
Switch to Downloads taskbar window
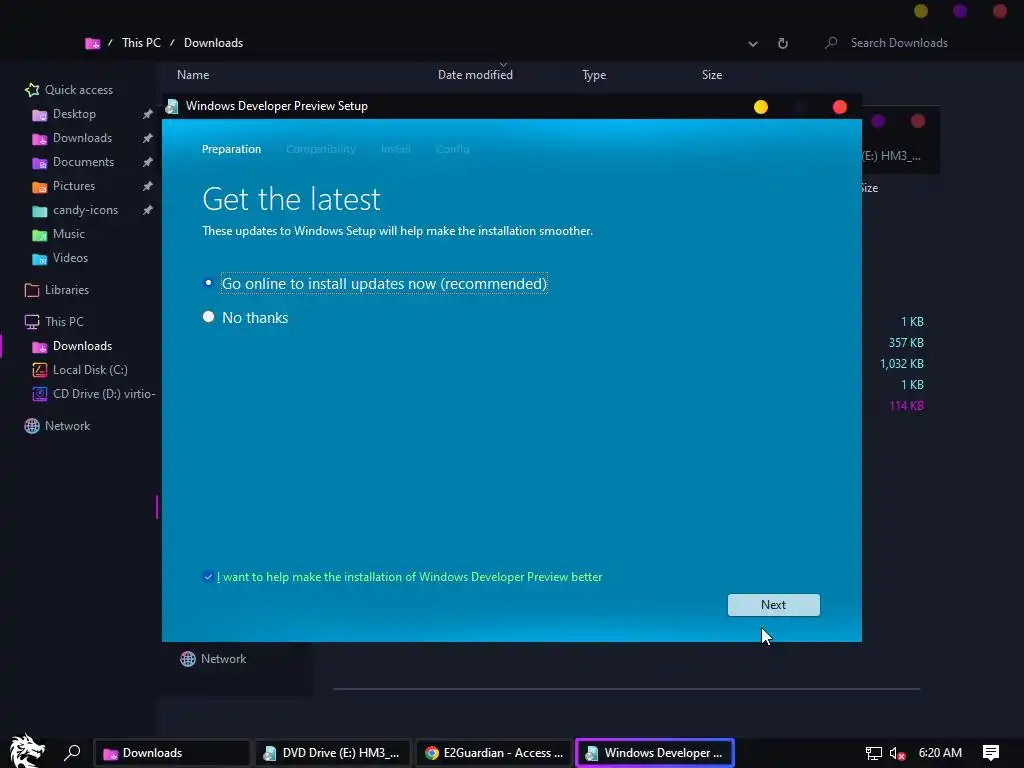point(172,753)
